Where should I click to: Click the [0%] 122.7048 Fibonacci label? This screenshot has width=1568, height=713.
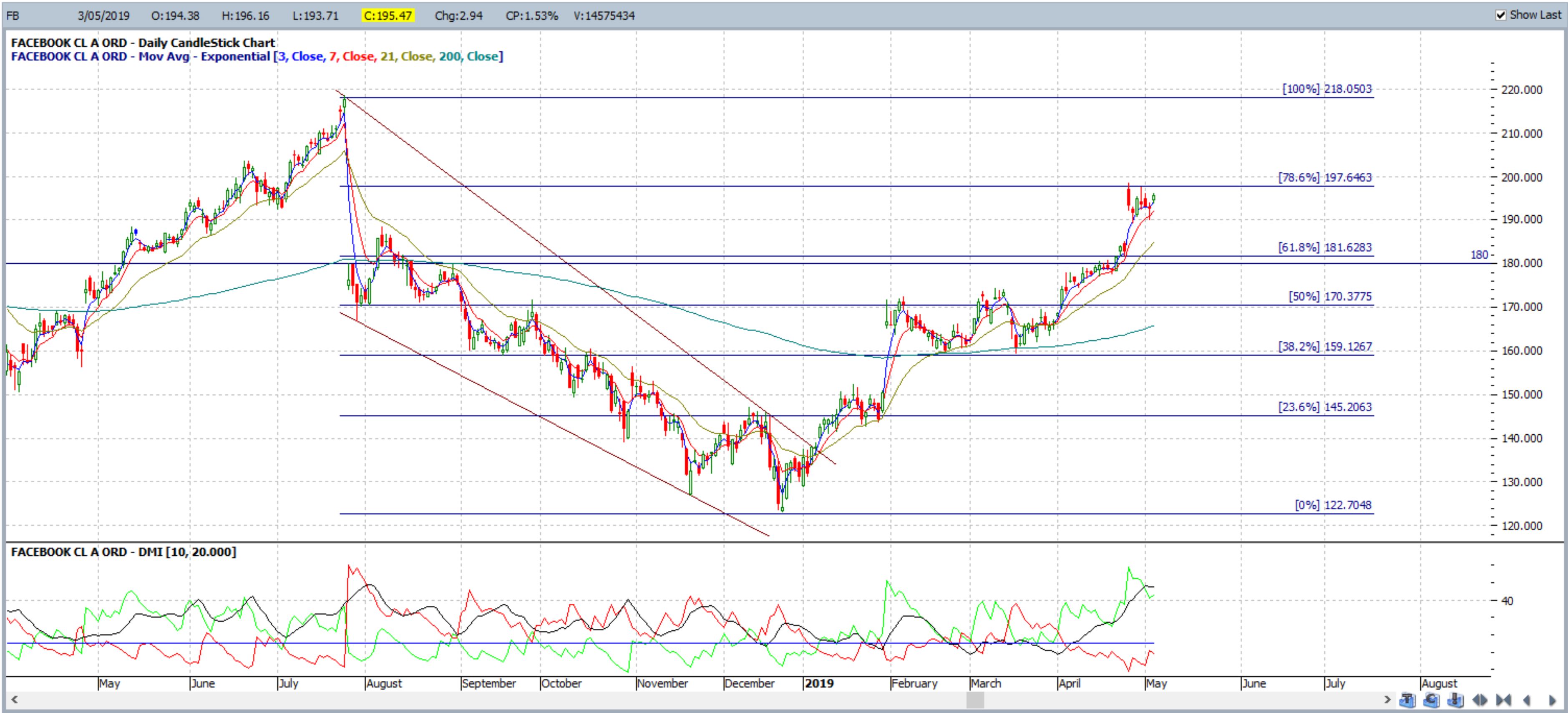tap(1333, 505)
